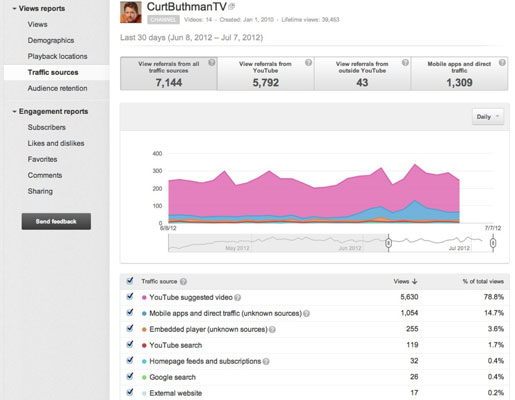This screenshot has height=400, width=515.
Task: Open Likes and dislikes report
Action: pyautogui.click(x=56, y=143)
